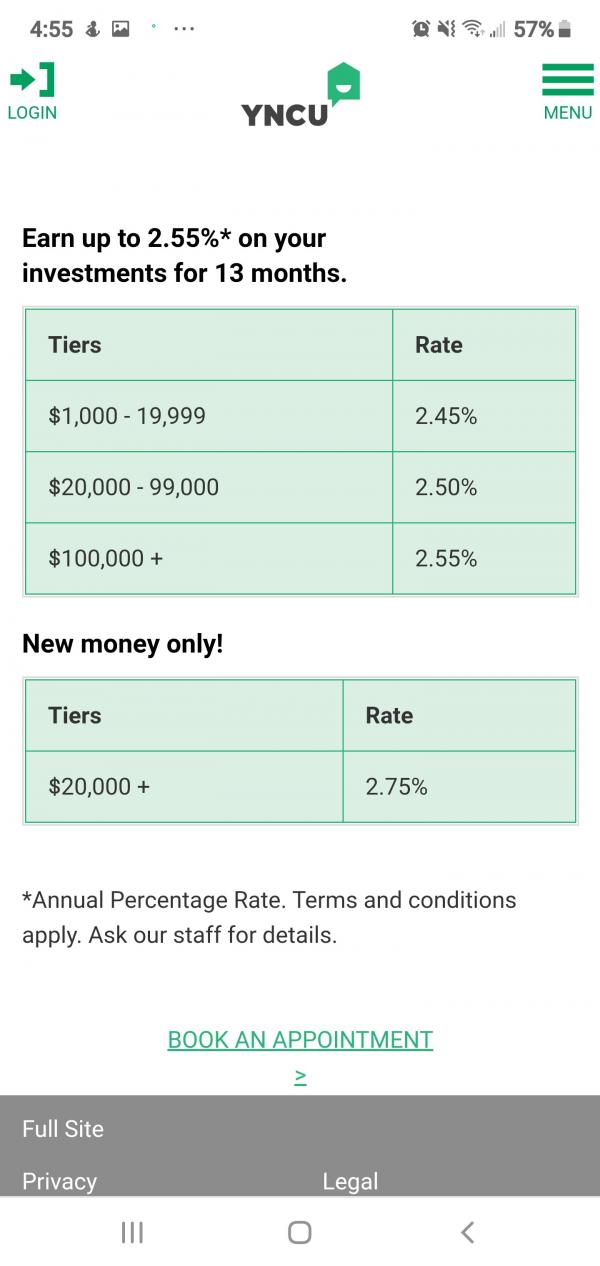Open the Privacy footer link
The image size is (600, 1266).
(60, 1181)
